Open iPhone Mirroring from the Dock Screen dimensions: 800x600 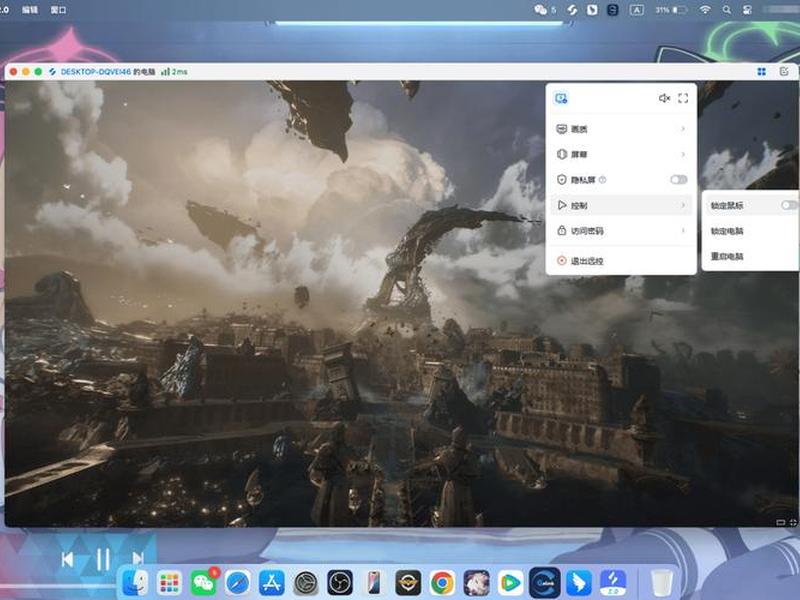click(374, 583)
